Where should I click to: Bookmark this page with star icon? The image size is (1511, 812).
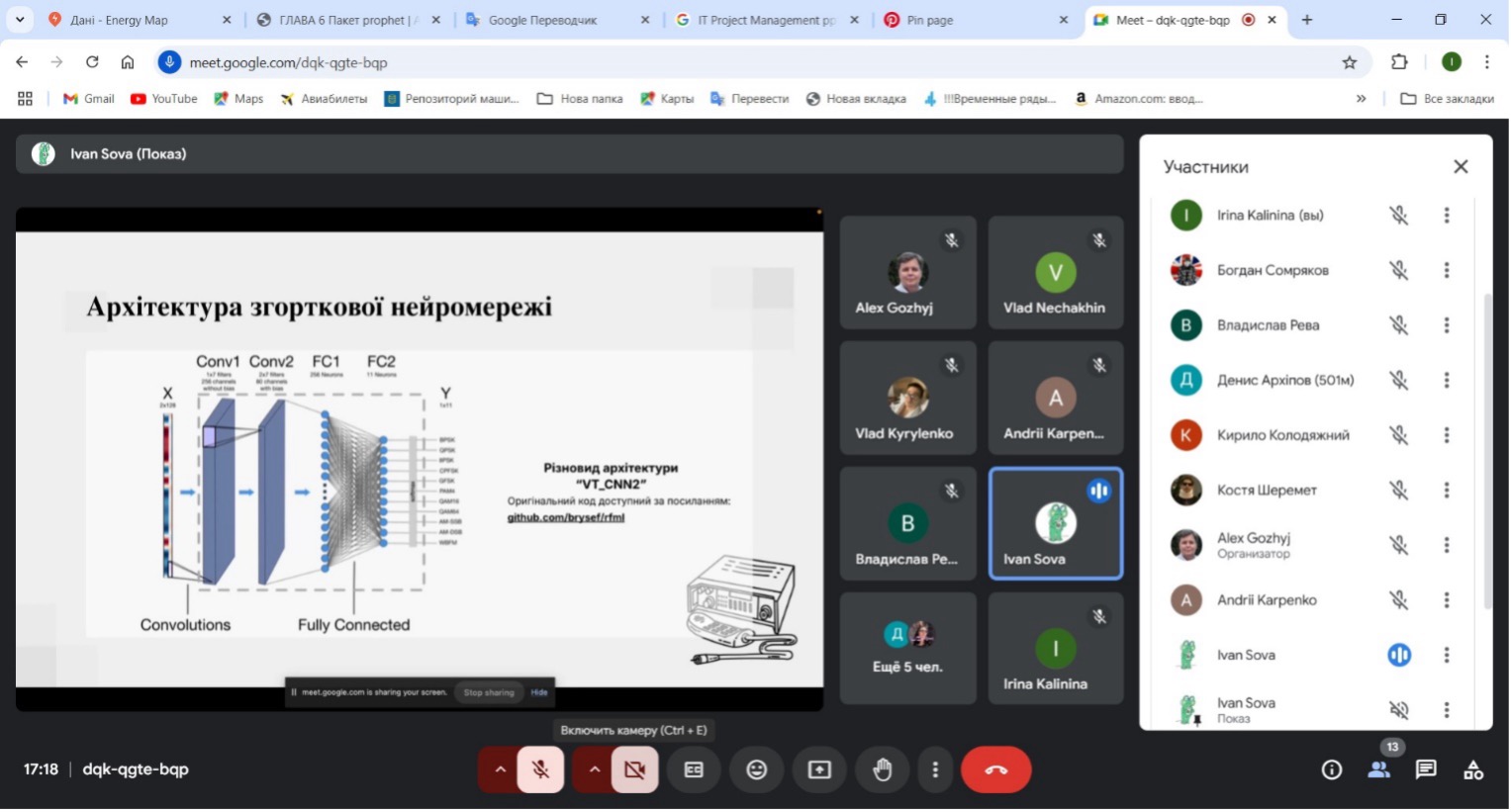click(1350, 62)
